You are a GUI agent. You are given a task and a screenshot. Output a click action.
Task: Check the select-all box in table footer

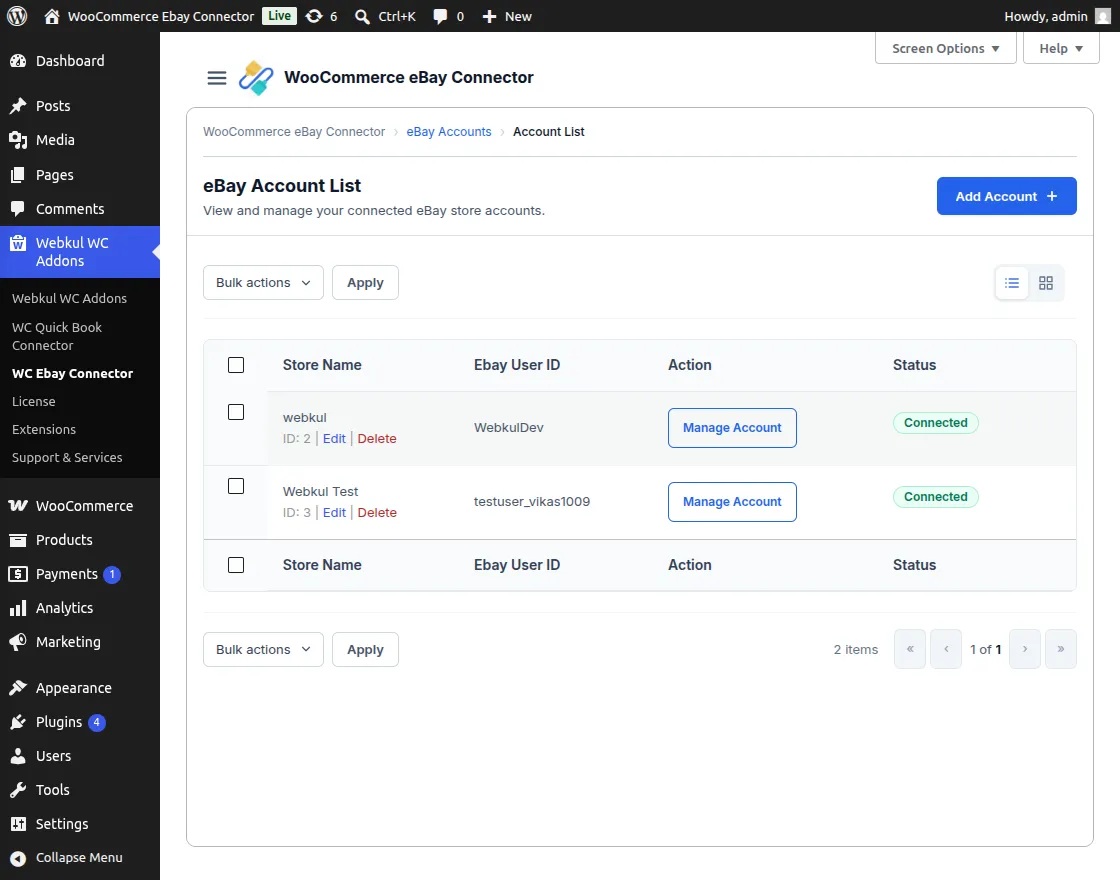coord(236,565)
